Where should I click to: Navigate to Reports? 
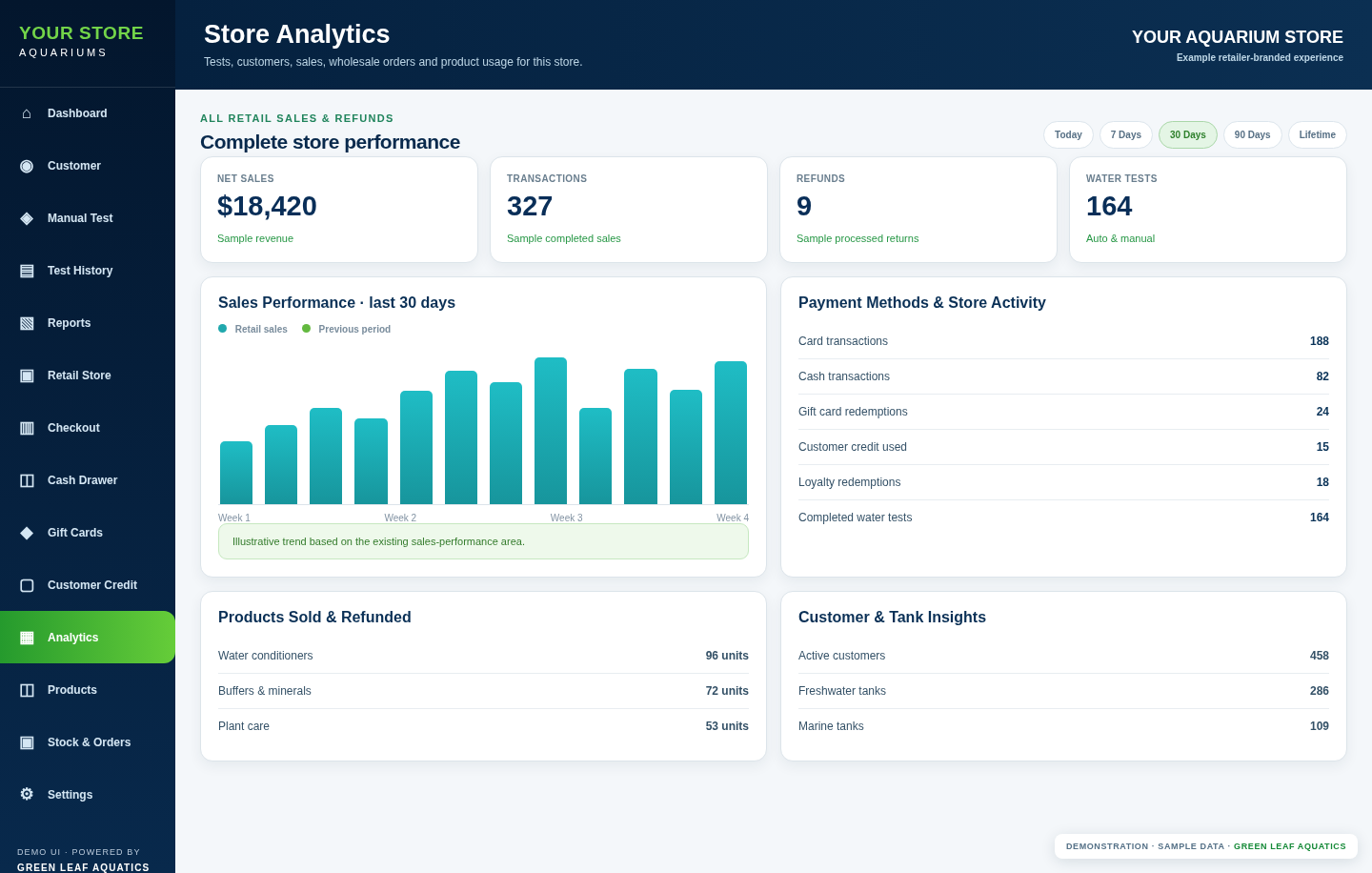point(88,323)
